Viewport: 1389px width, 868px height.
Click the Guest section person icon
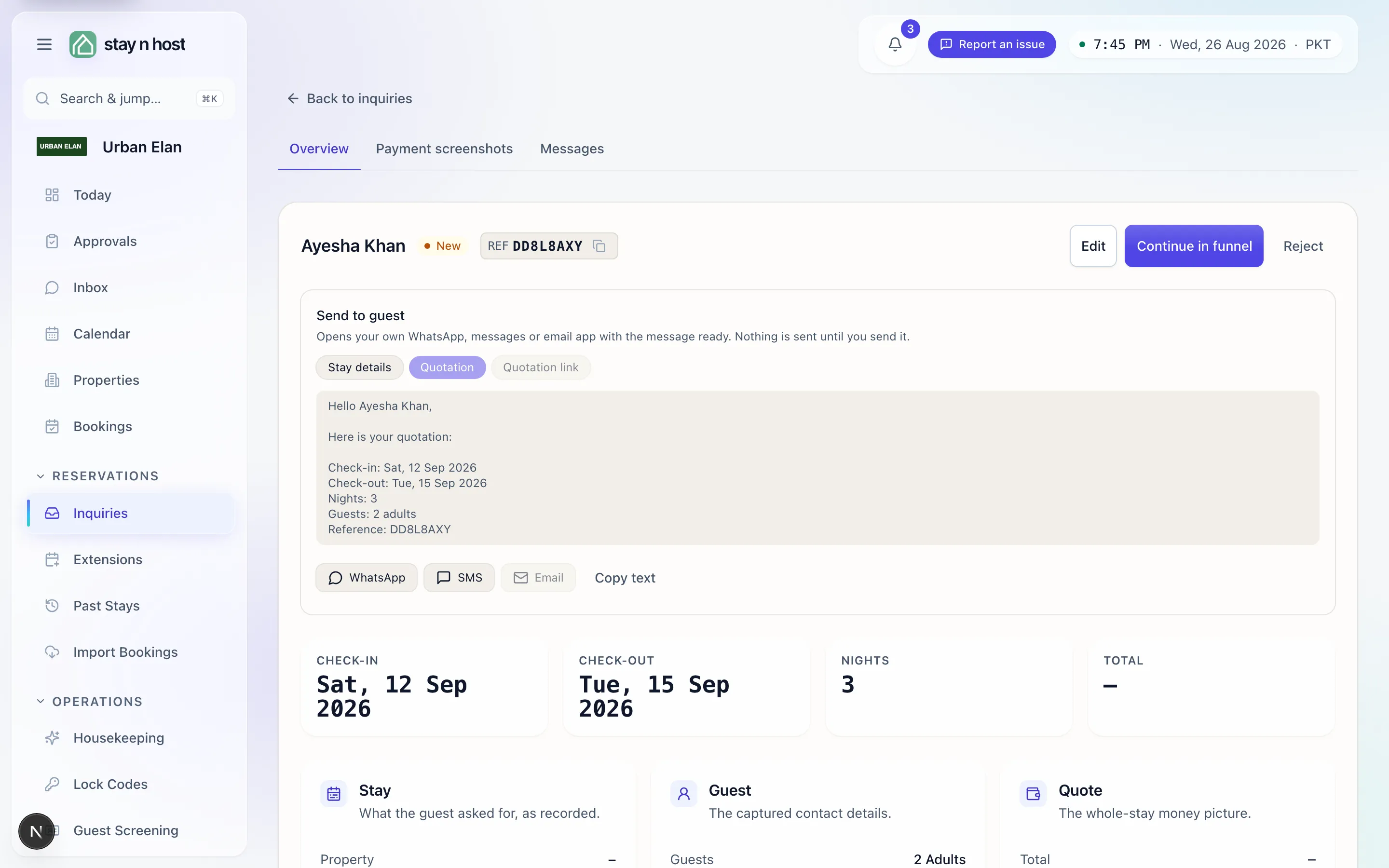683,794
